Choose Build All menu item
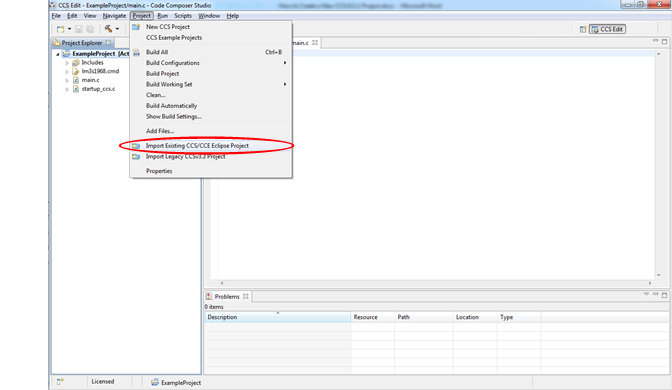Viewport: 672px width, 390px height. [x=211, y=52]
